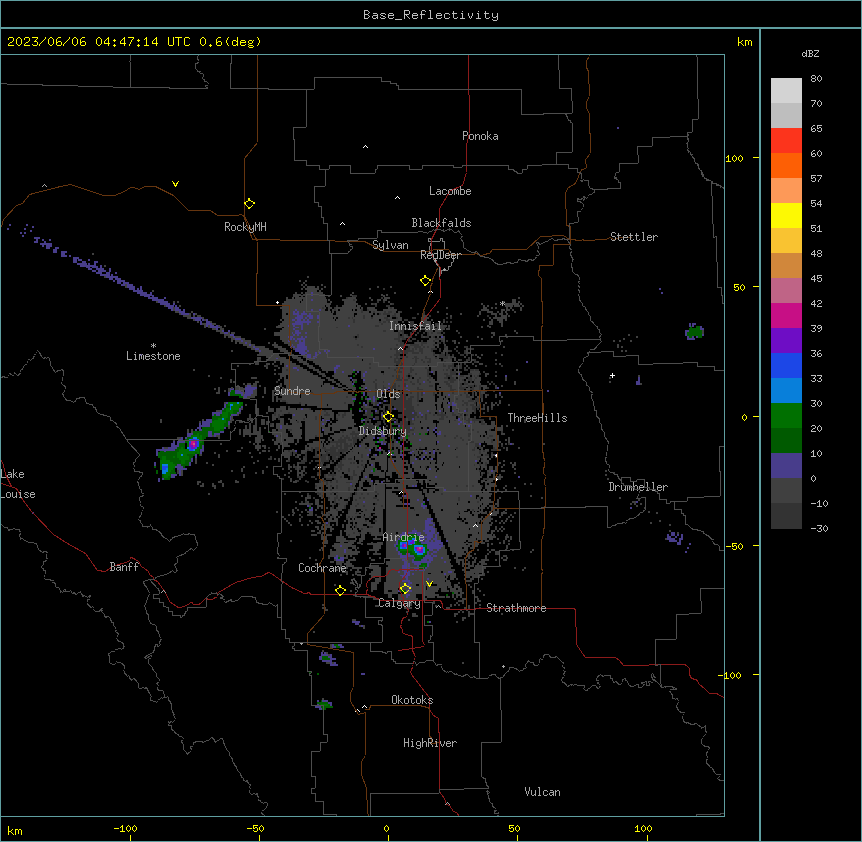Click the RockyMH town label
The height and width of the screenshot is (842, 862).
point(245,227)
